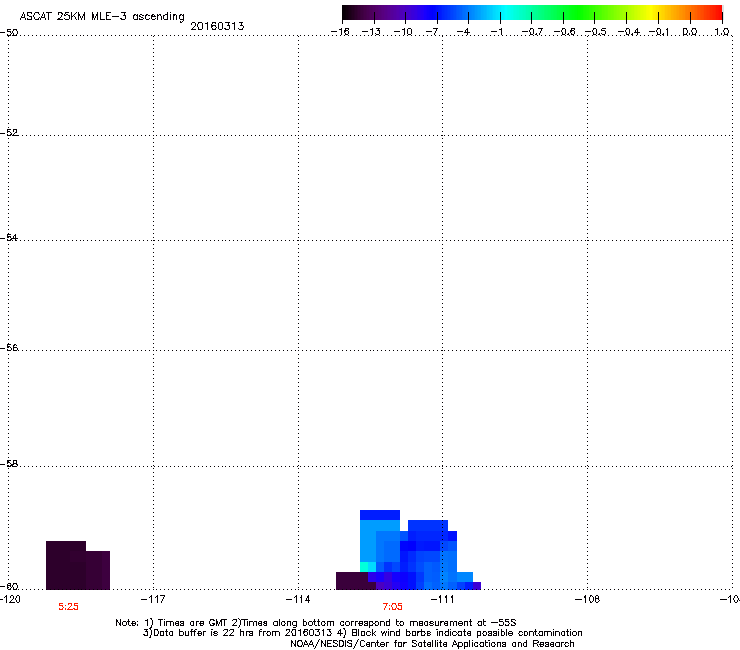Click the color bar tick label -4
The image size is (740, 650).
[x=463, y=32]
